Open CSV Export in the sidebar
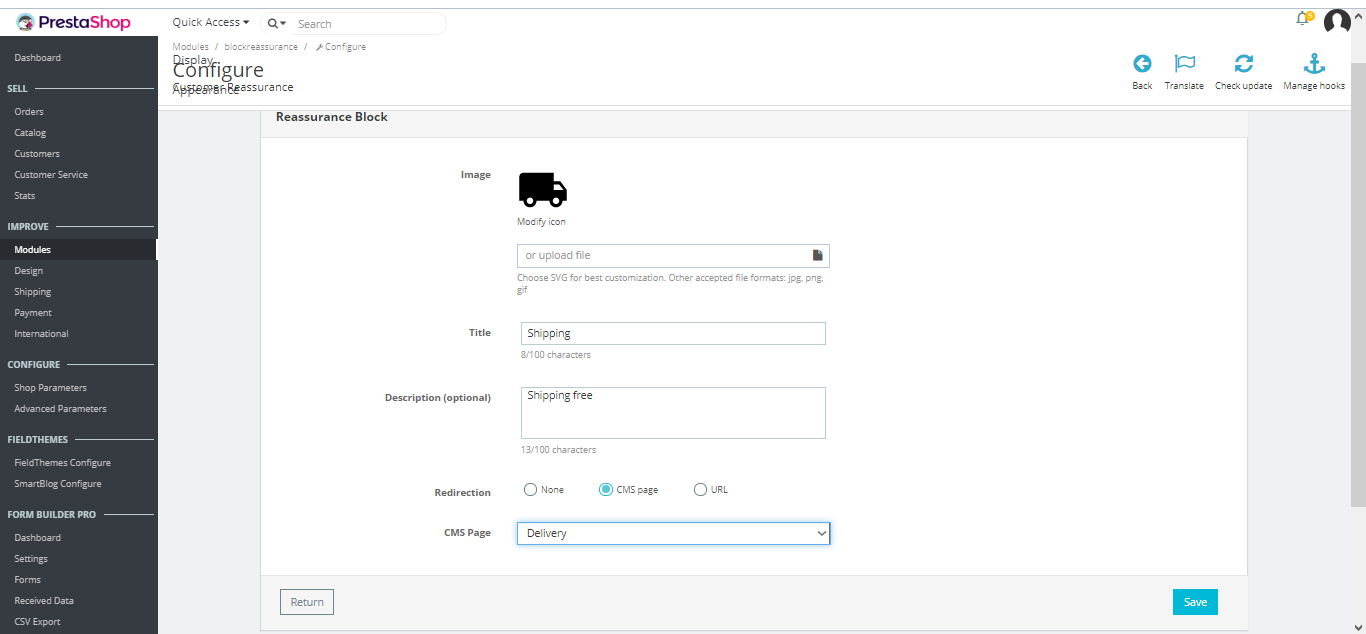Image resolution: width=1366 pixels, height=634 pixels. (37, 622)
